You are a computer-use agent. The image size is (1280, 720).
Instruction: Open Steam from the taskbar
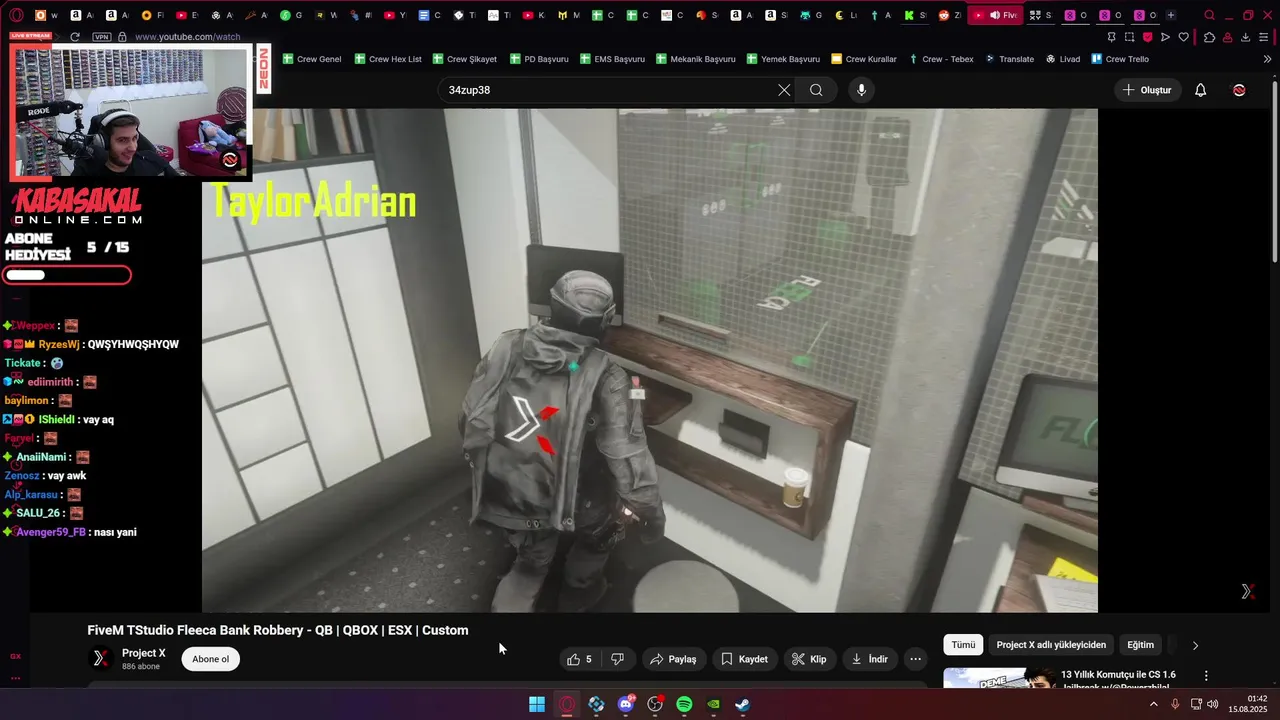click(x=743, y=704)
